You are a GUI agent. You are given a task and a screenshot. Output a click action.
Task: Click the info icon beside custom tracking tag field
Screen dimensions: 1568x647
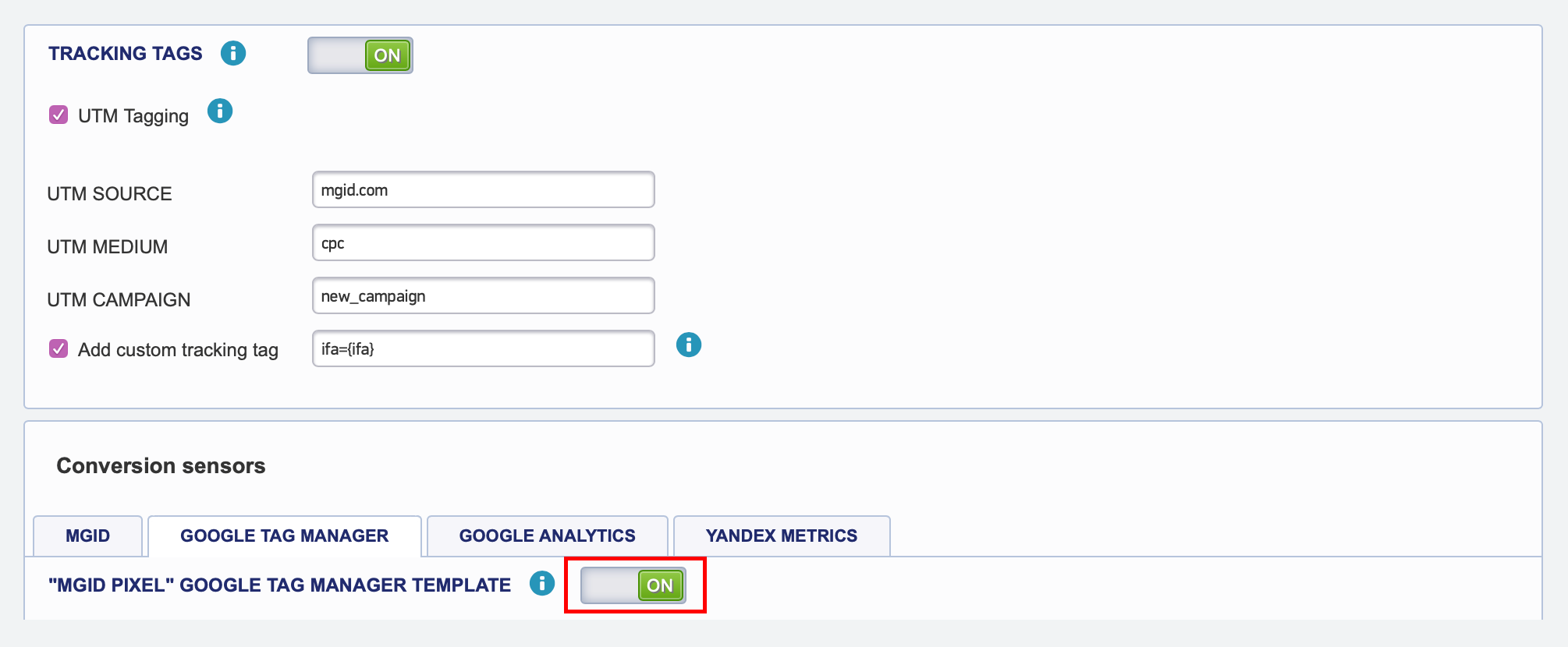click(689, 345)
